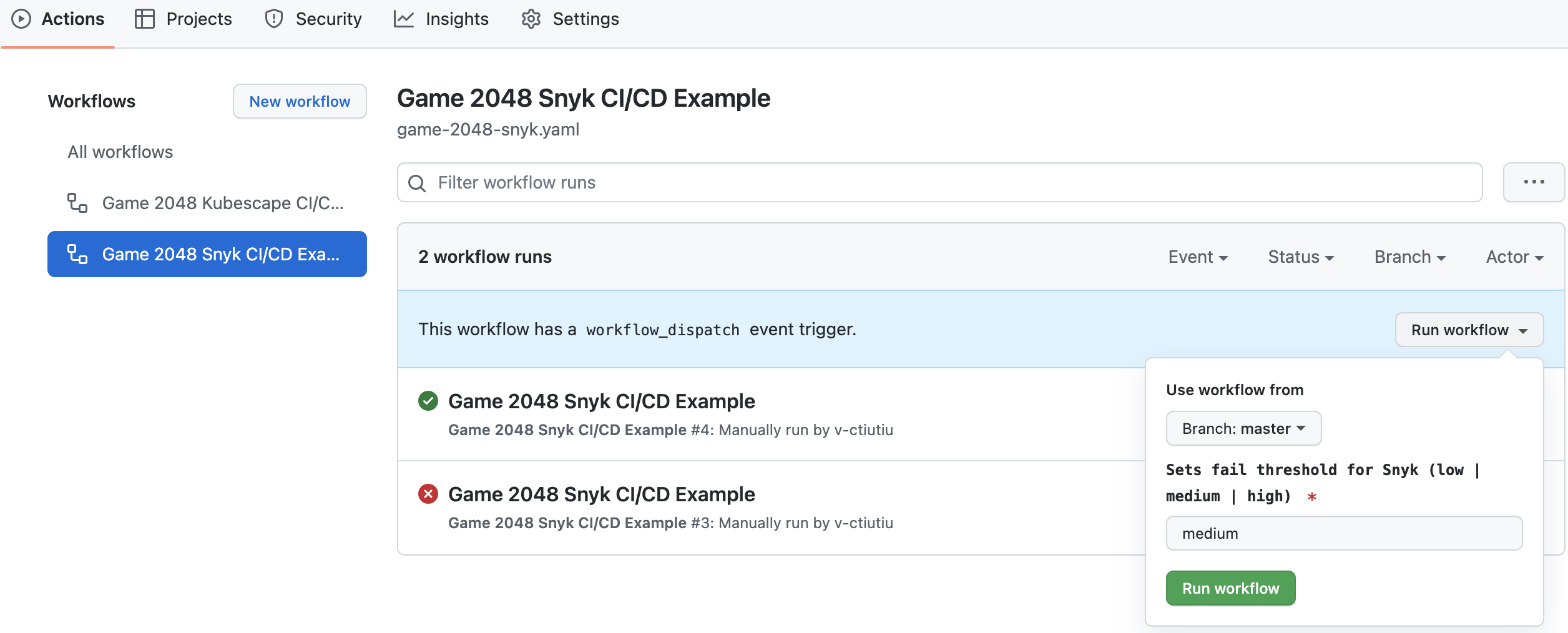Go to the Insights tab
Viewport: 1568px width, 633px height.
click(x=441, y=19)
